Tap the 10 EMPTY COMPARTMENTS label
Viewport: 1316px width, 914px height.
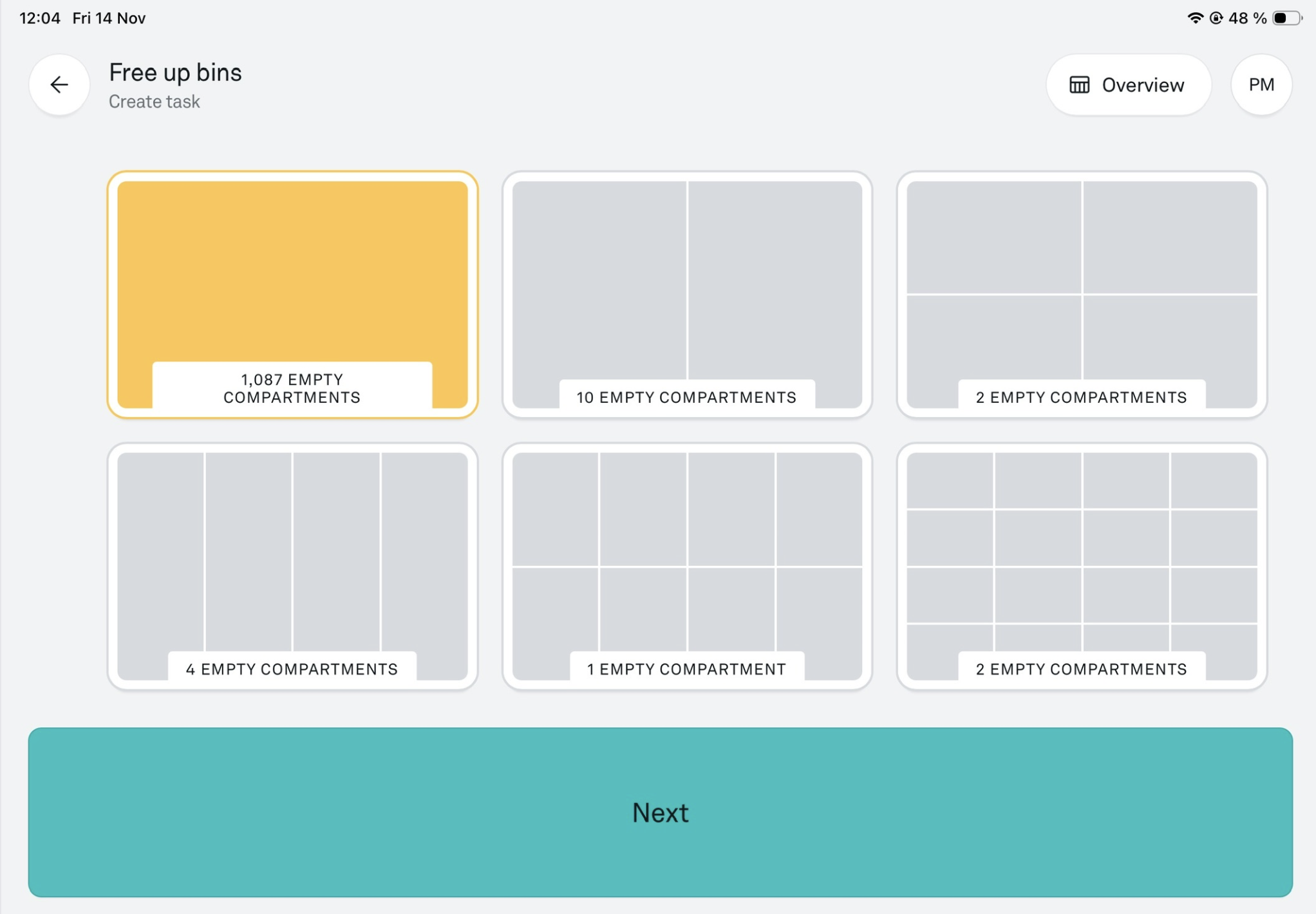686,397
